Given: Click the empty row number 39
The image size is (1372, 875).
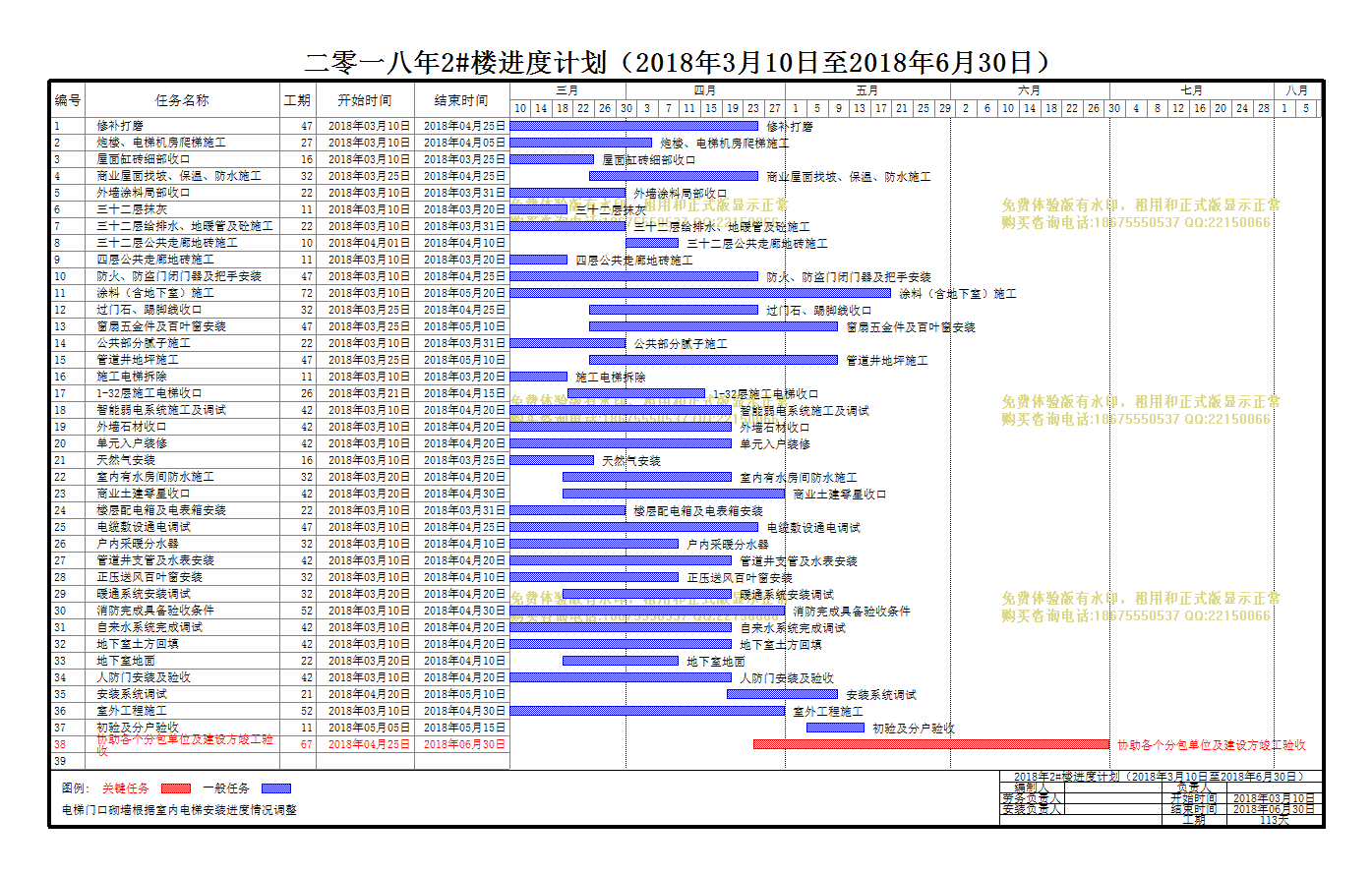Looking at the screenshot, I should click(x=60, y=761).
